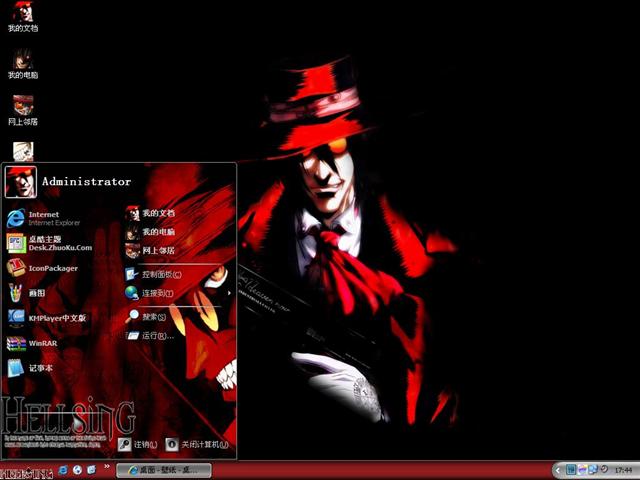Click the 17:44 taskbar clock
Screen dimensions: 640x480
coord(623,471)
